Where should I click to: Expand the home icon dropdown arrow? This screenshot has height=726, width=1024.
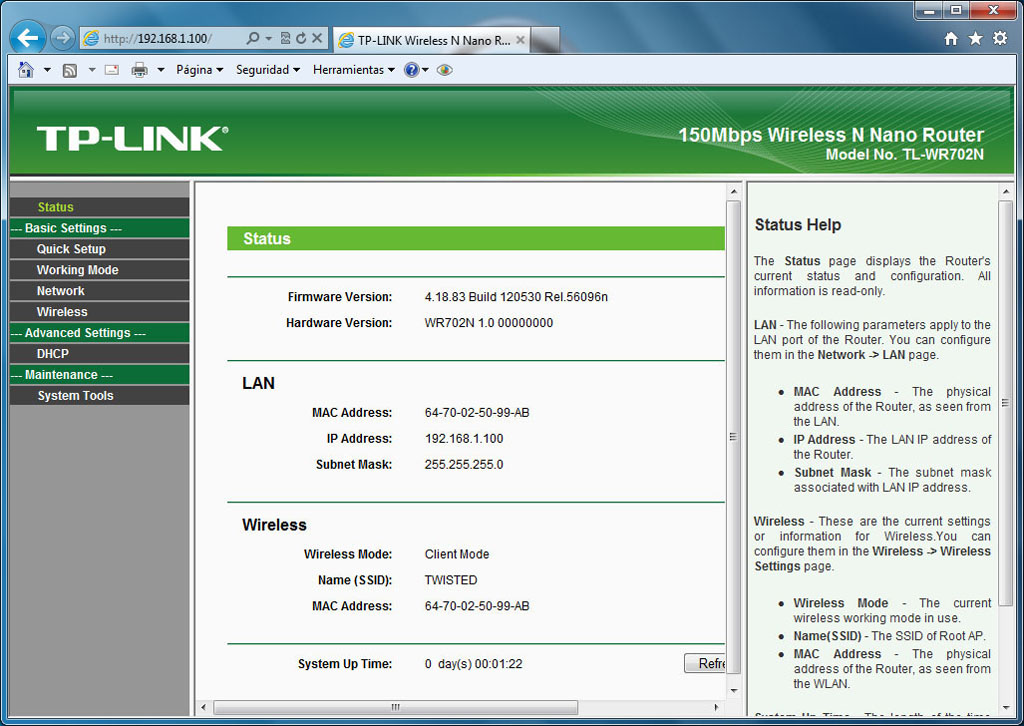47,70
